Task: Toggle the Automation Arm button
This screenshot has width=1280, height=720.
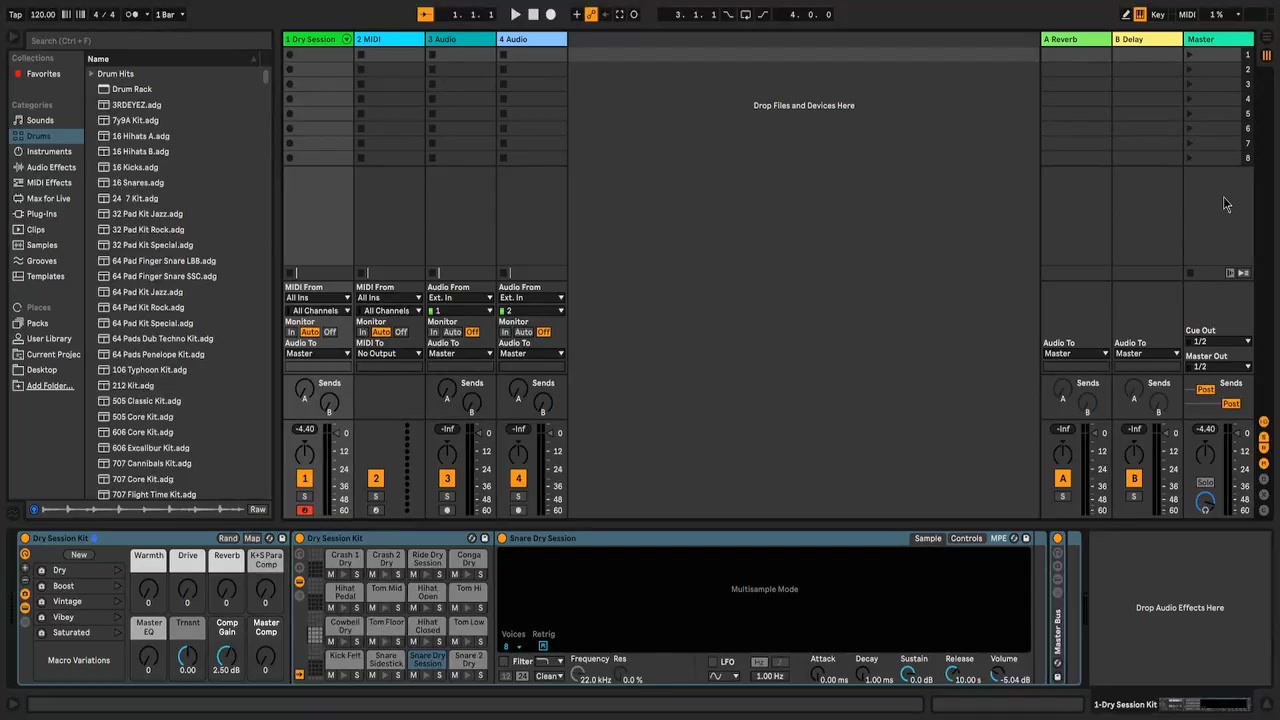Action: click(x=591, y=15)
